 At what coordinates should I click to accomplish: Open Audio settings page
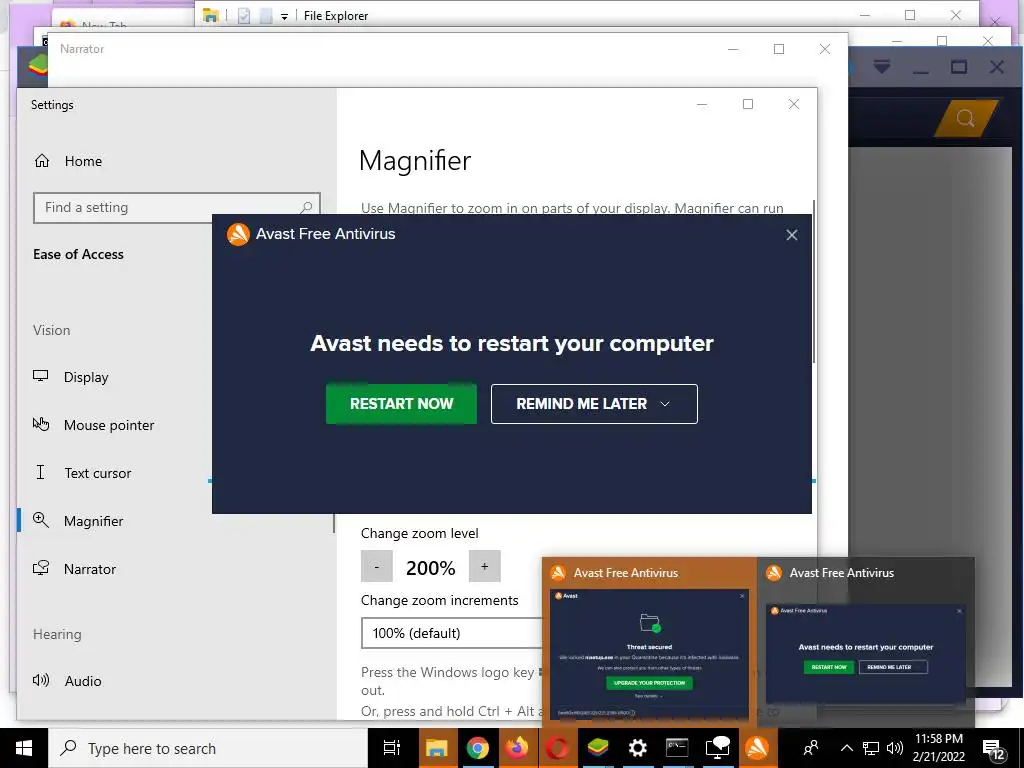(83, 681)
